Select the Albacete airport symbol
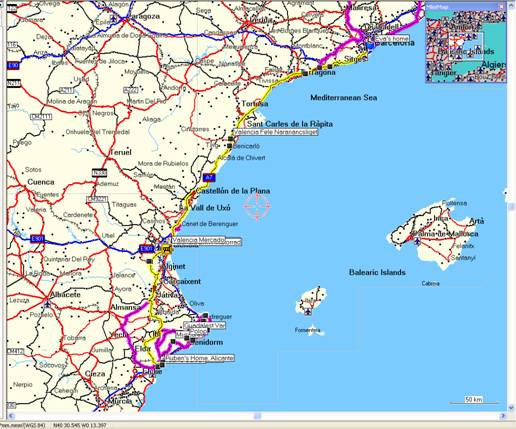The width and height of the screenshot is (516, 429). 47,304
